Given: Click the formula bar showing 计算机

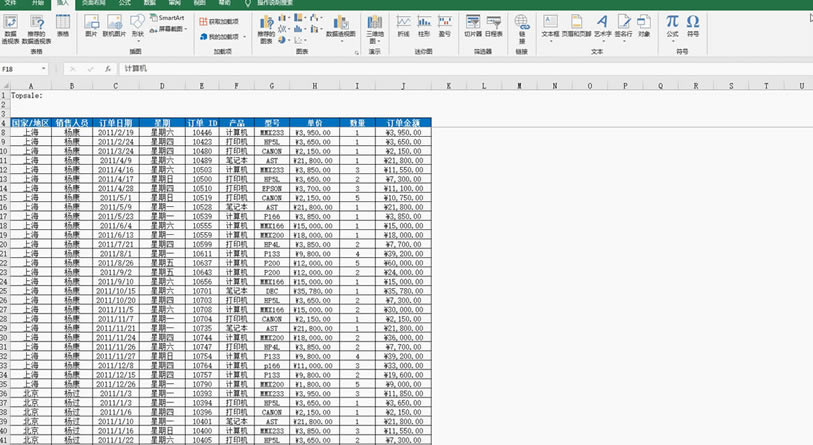Looking at the screenshot, I should tap(464, 68).
